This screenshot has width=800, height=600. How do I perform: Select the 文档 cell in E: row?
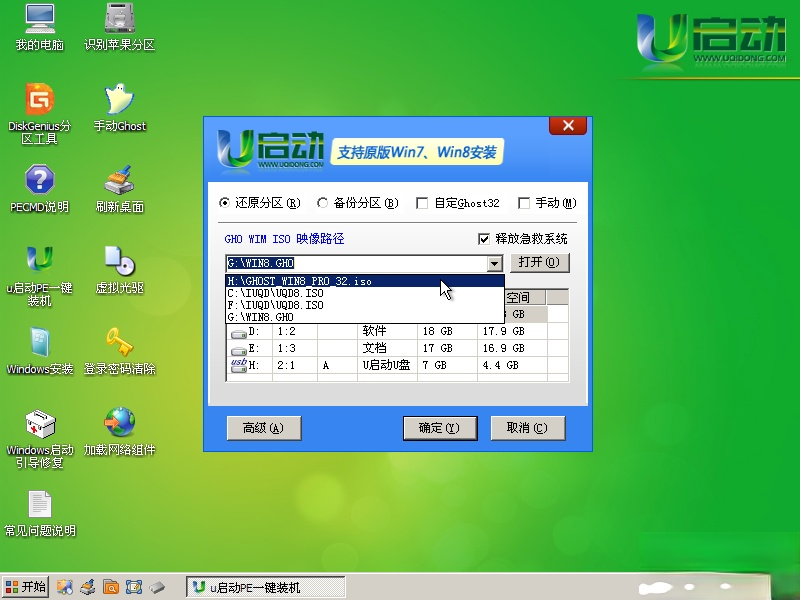387,348
